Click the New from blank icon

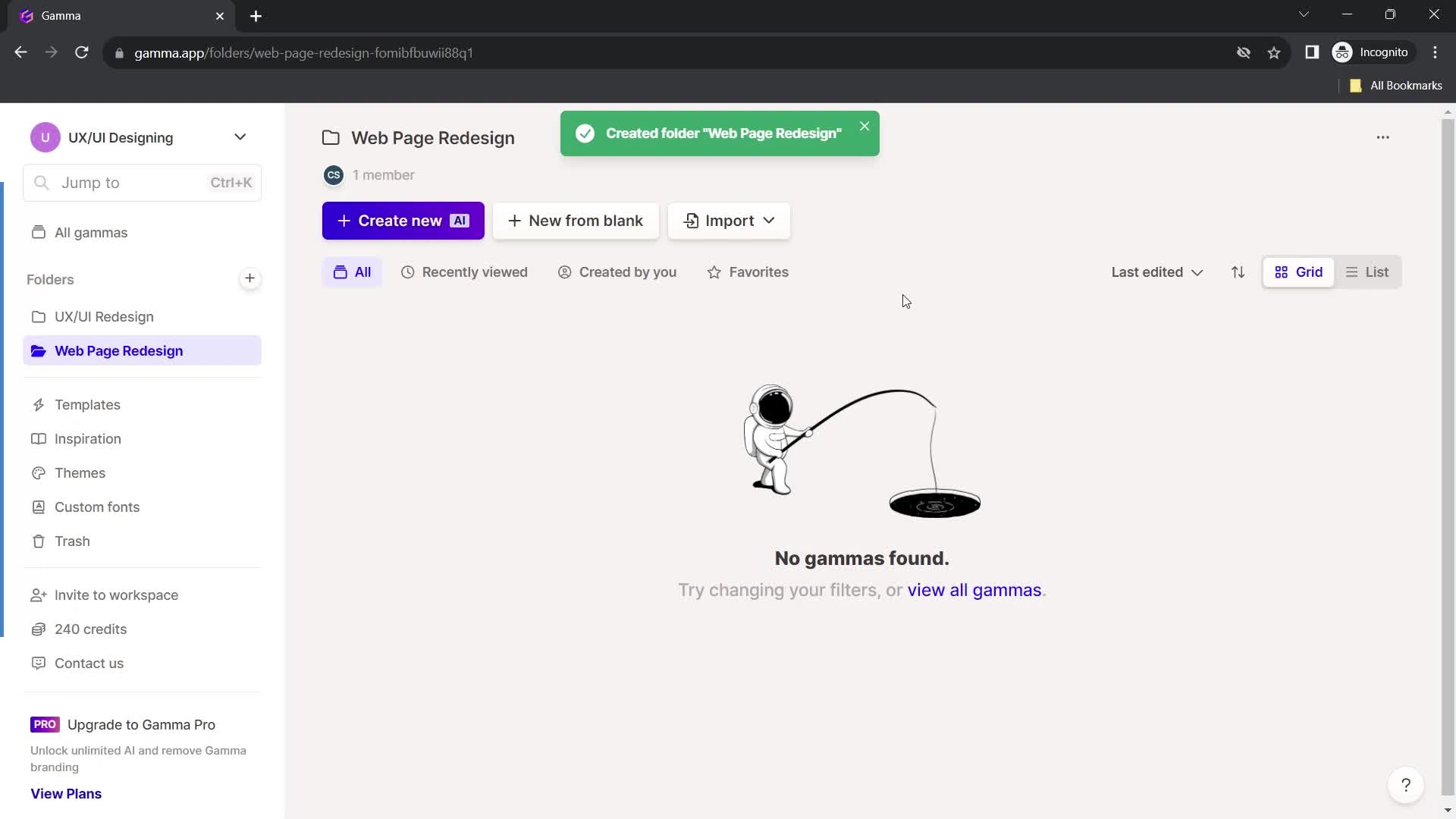[576, 220]
